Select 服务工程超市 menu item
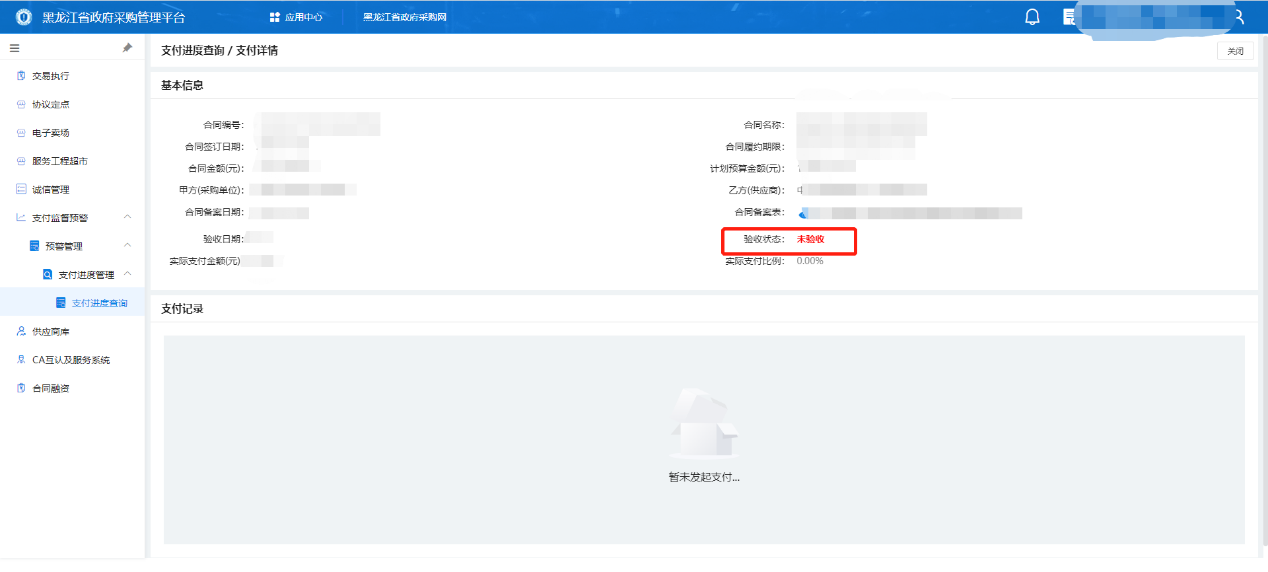This screenshot has height=572, width=1268. coord(59,161)
